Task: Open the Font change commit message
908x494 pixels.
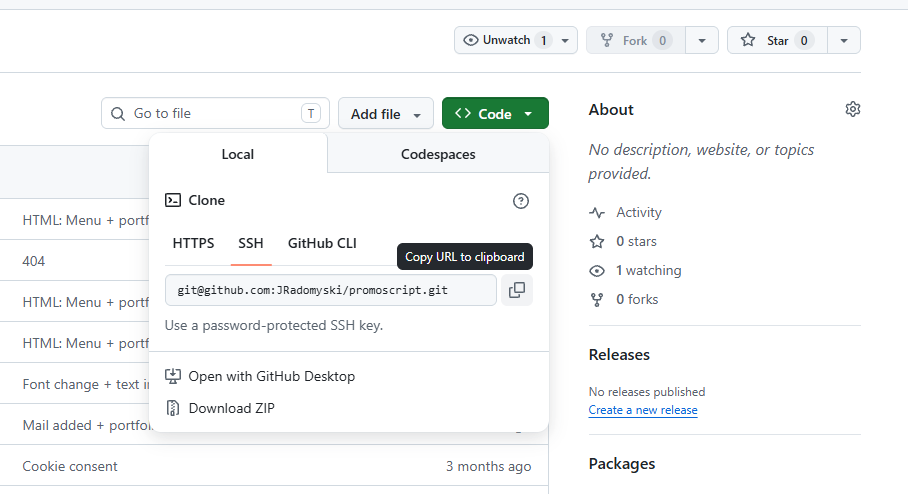Action: pyautogui.click(x=86, y=385)
